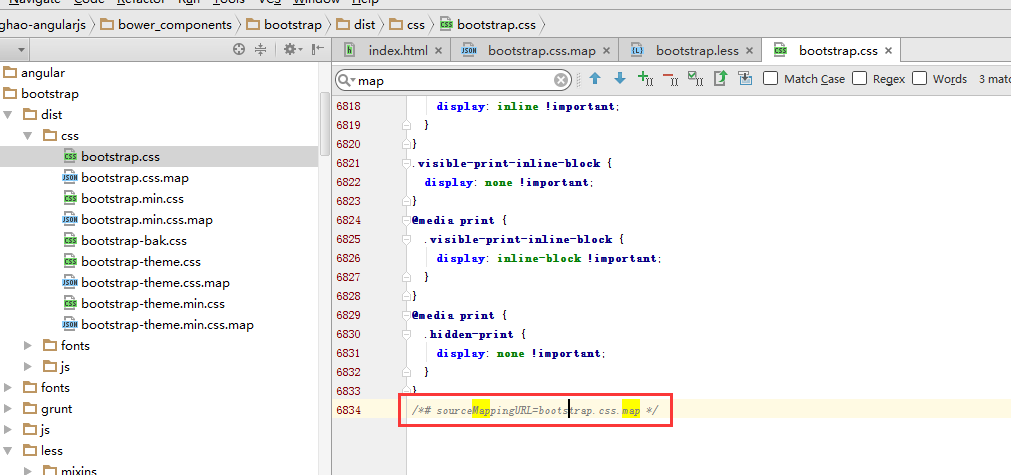Screen dimensions: 1011x475
Task: Expand the js folder inside dist
Action: point(28,367)
